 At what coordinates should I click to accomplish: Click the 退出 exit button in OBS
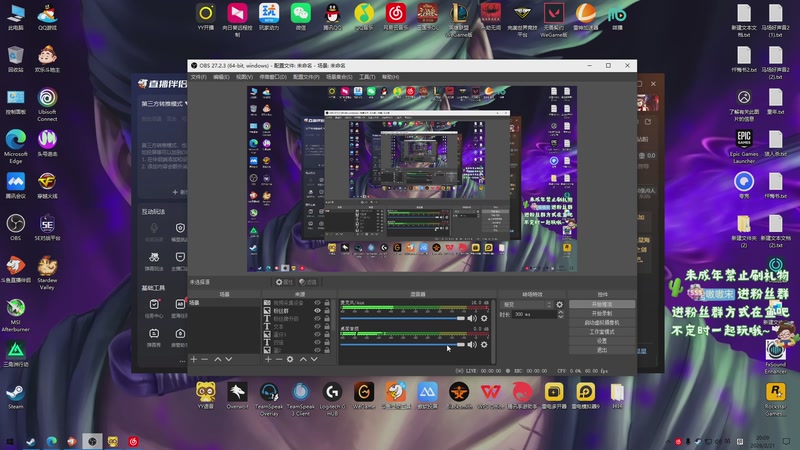pyautogui.click(x=602, y=350)
